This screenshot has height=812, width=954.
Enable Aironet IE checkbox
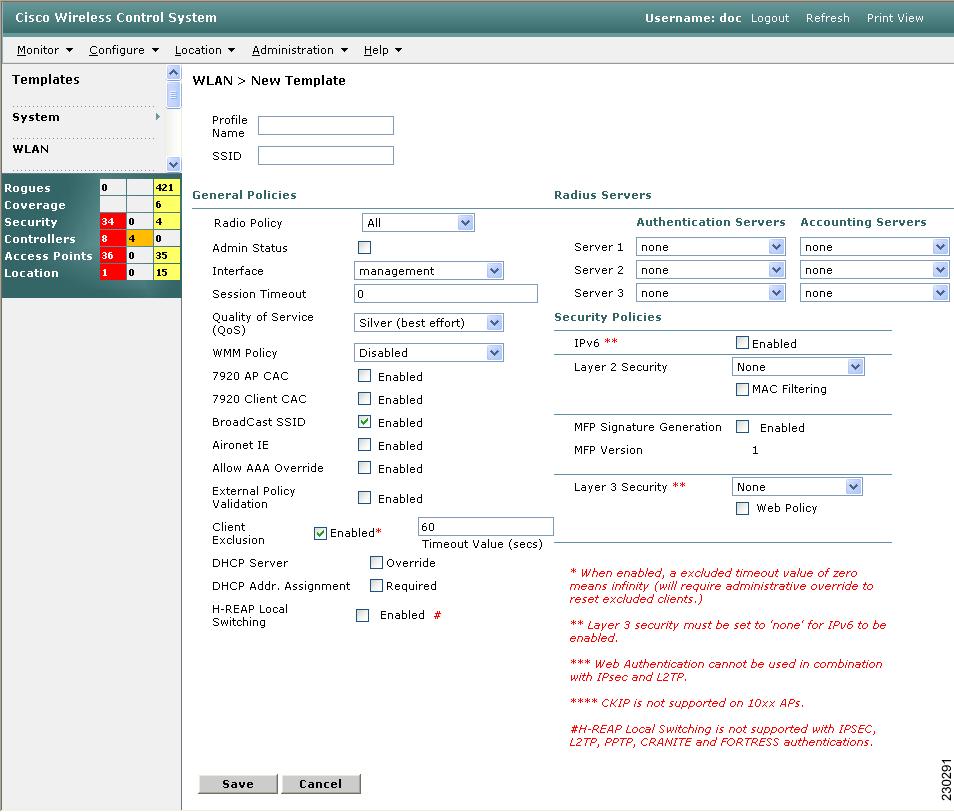click(x=364, y=445)
